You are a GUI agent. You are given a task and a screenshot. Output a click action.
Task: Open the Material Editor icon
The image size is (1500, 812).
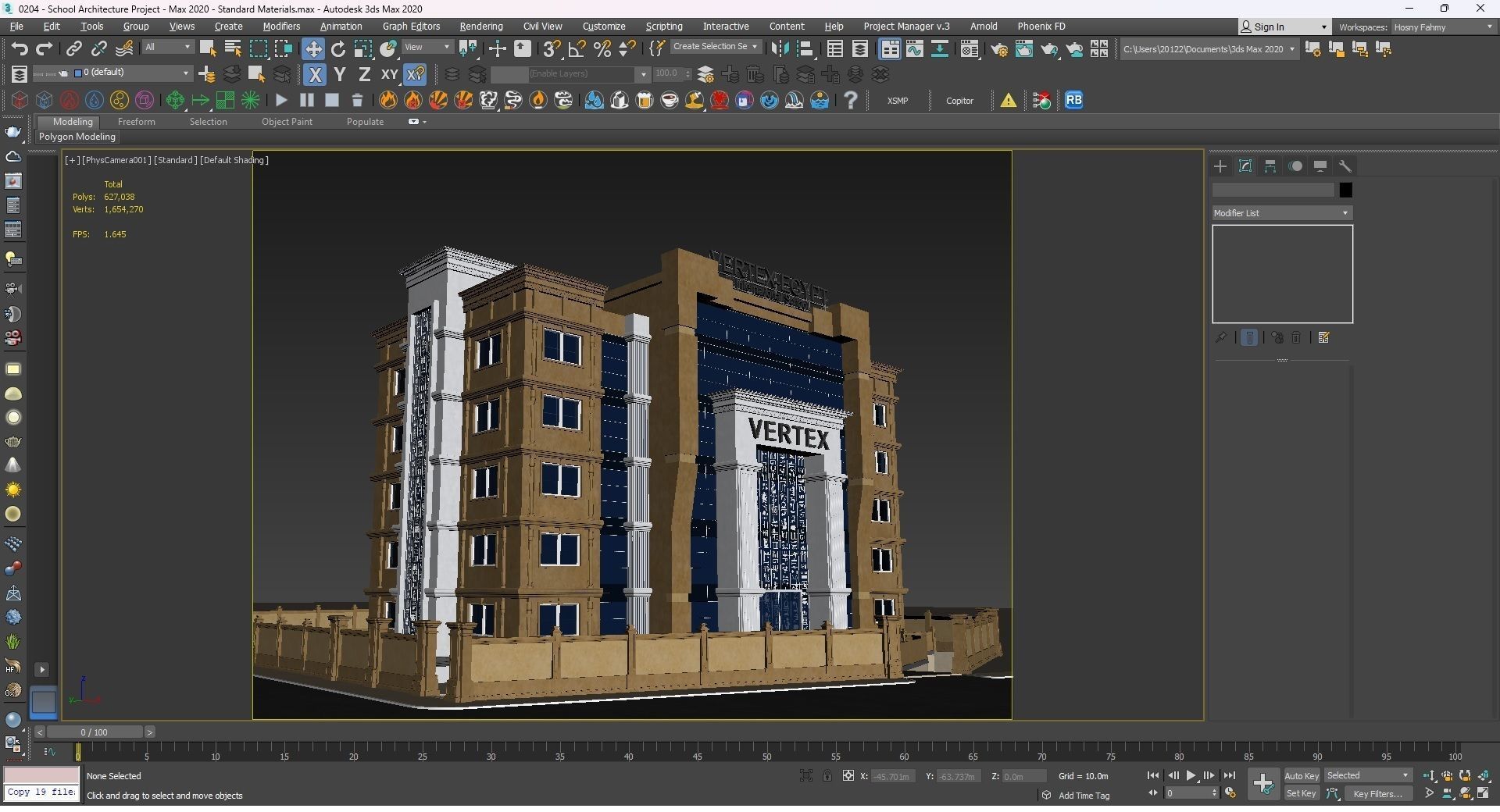969,48
